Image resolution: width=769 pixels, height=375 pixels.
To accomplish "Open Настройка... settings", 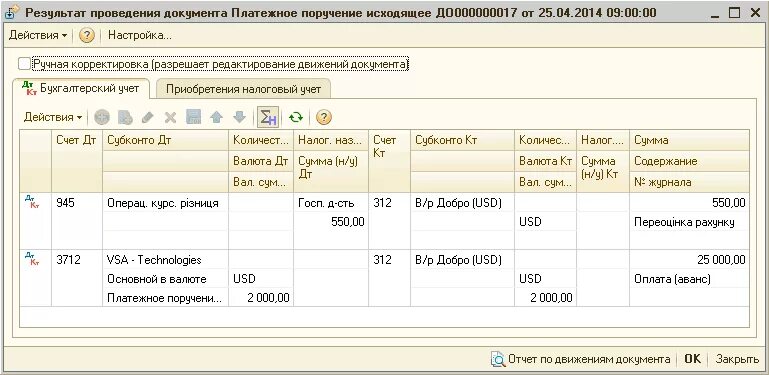I will (x=140, y=35).
